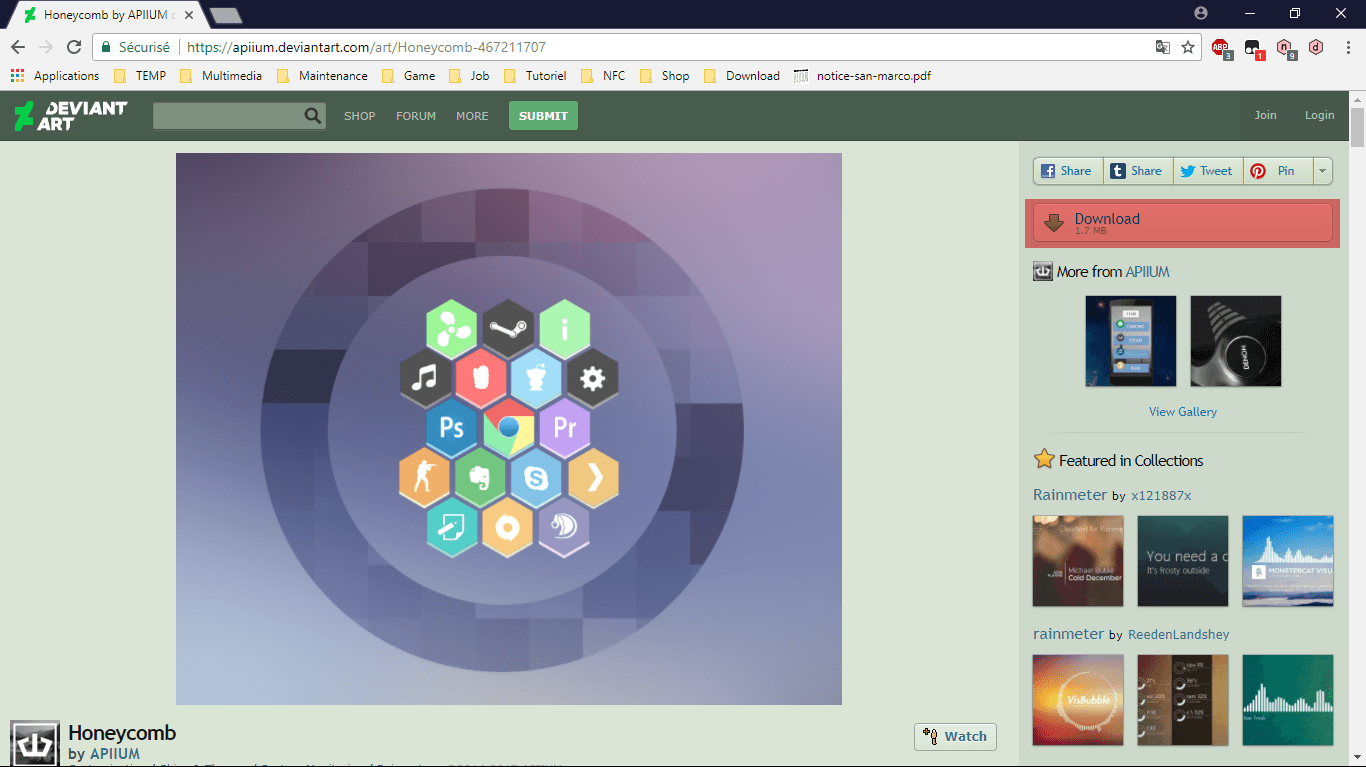
Task: Open the Monstercat visualizer thumbnail
Action: tap(1287, 561)
